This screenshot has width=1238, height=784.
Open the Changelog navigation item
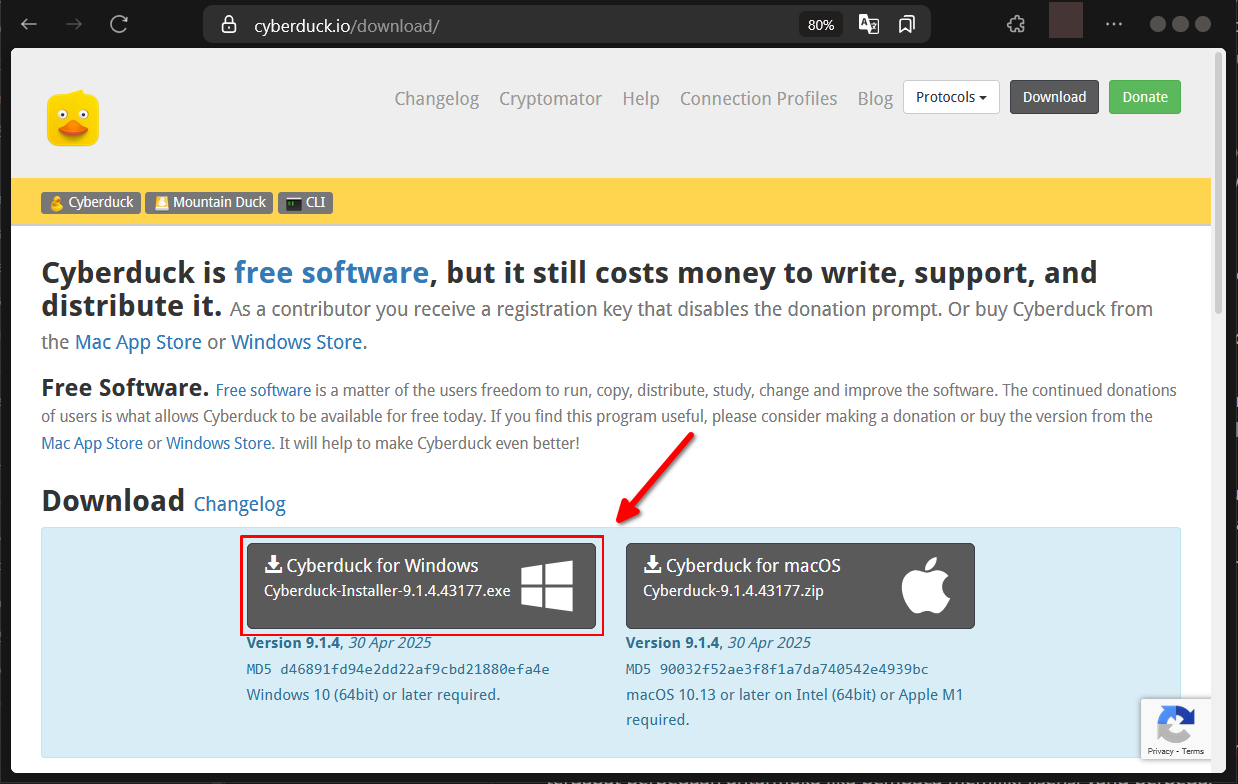[x=437, y=98]
